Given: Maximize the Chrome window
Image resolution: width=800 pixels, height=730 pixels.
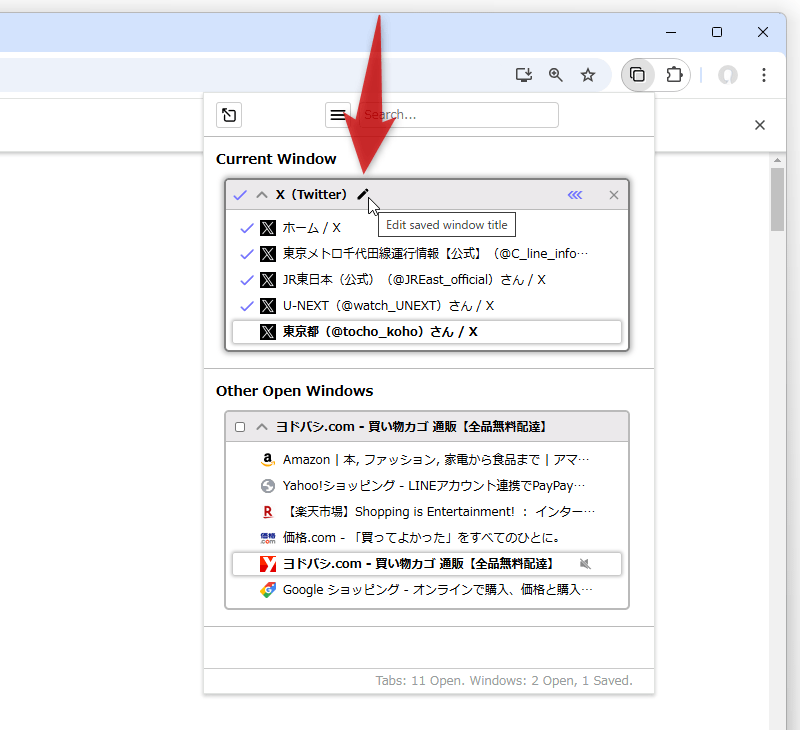Looking at the screenshot, I should click(717, 32).
